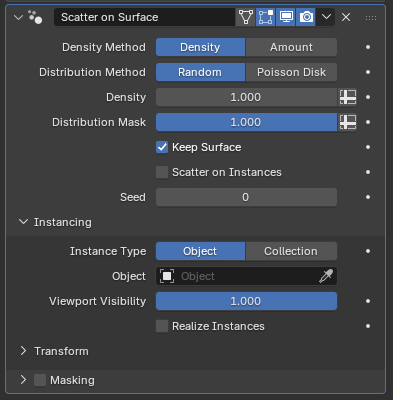393x400 pixels.
Task: Set Instance Type to Object
Action: [200, 251]
